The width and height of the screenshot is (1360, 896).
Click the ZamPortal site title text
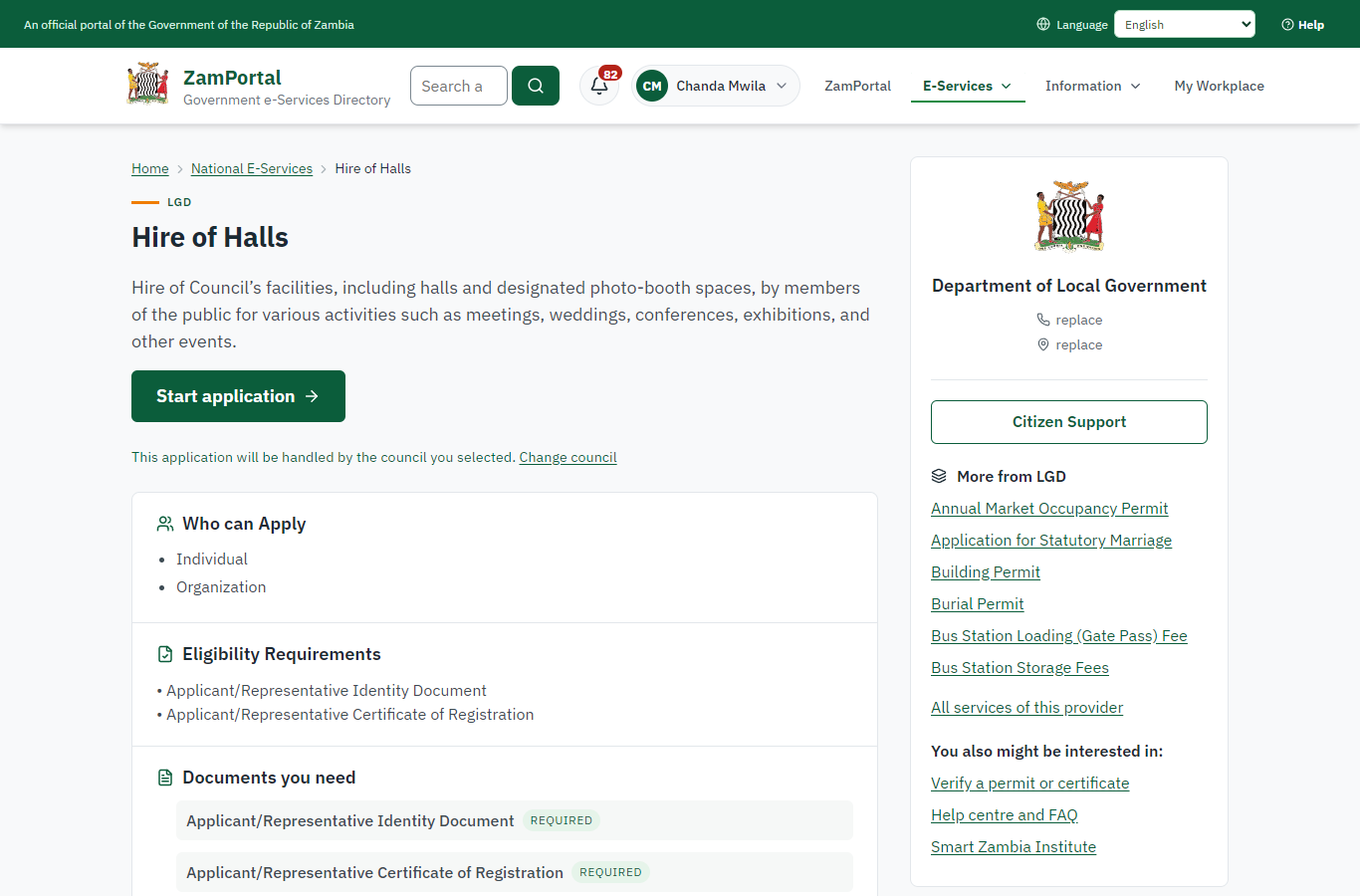pyautogui.click(x=232, y=78)
